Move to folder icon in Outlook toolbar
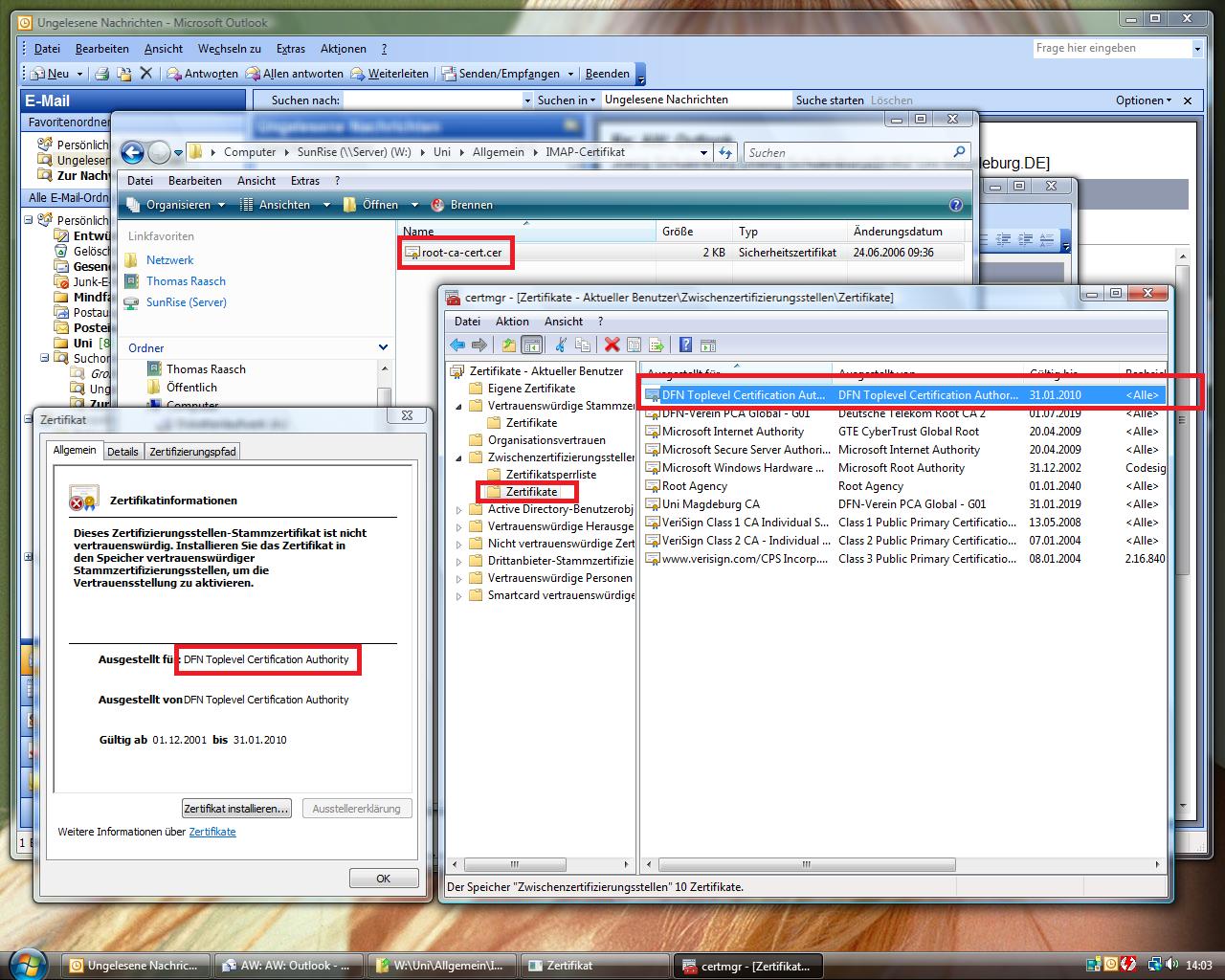1225x980 pixels. point(123,74)
